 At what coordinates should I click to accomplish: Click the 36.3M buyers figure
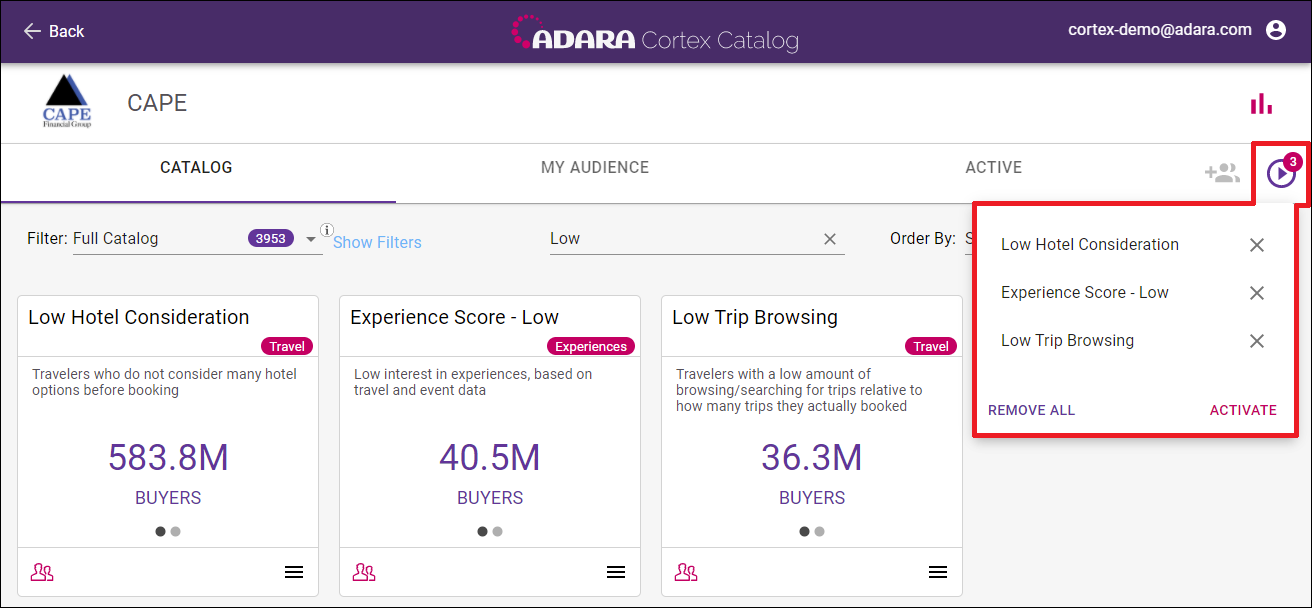coord(812,458)
